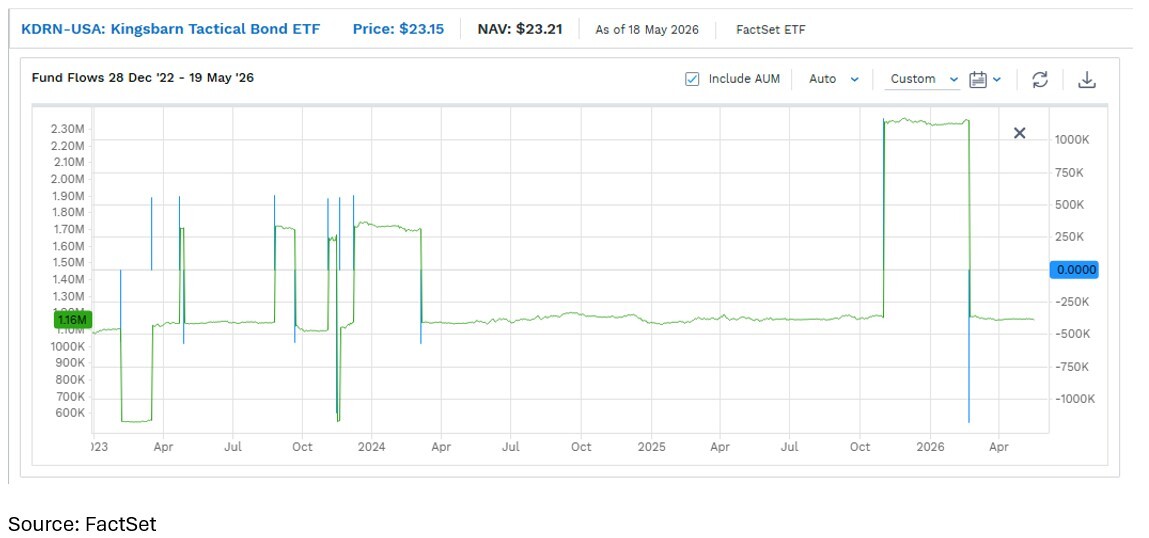Click the refresh chart icon
The width and height of the screenshot is (1149, 538).
(x=1040, y=79)
